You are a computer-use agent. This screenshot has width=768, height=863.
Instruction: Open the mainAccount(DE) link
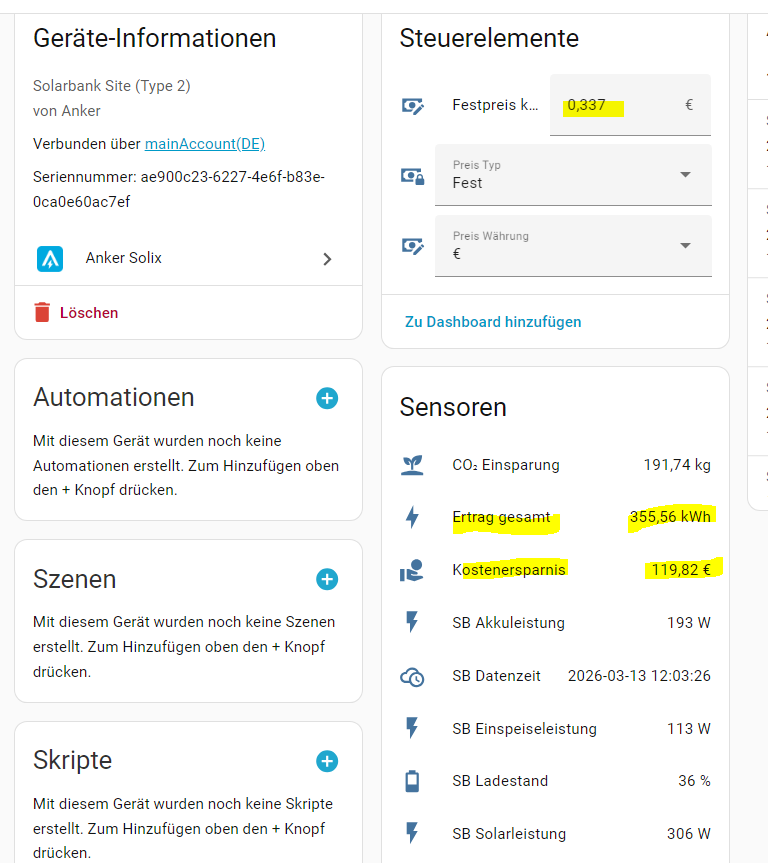205,144
